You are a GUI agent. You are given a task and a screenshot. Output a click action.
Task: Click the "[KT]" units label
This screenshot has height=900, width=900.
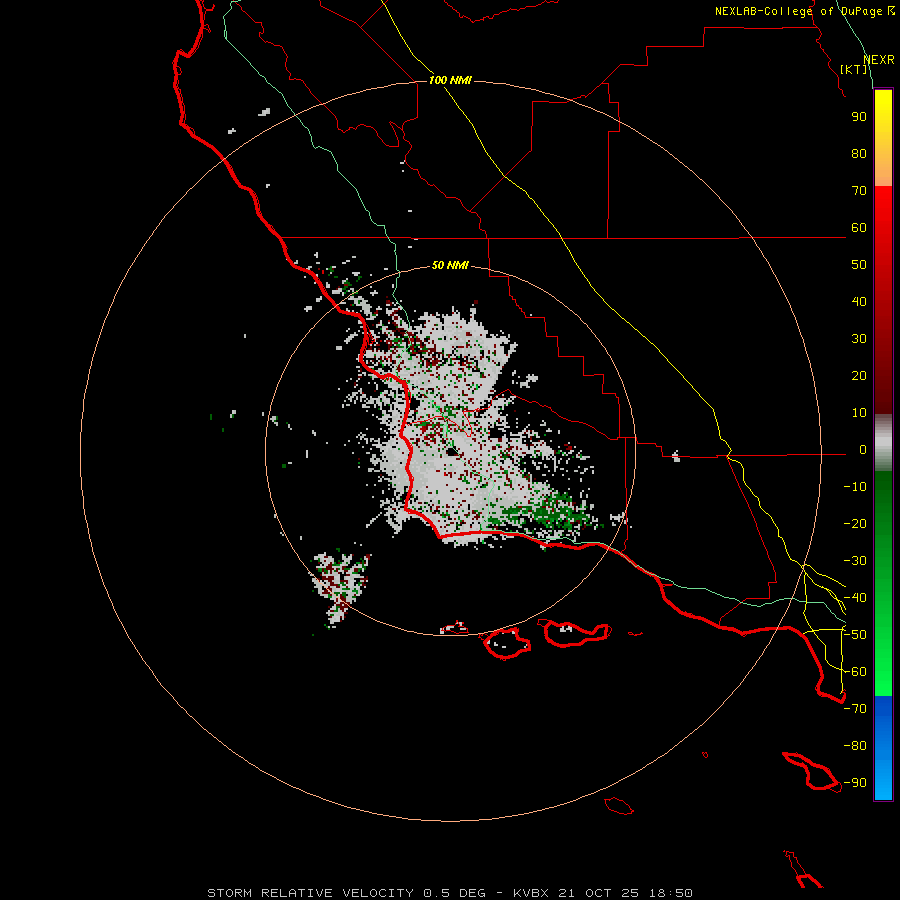point(854,69)
